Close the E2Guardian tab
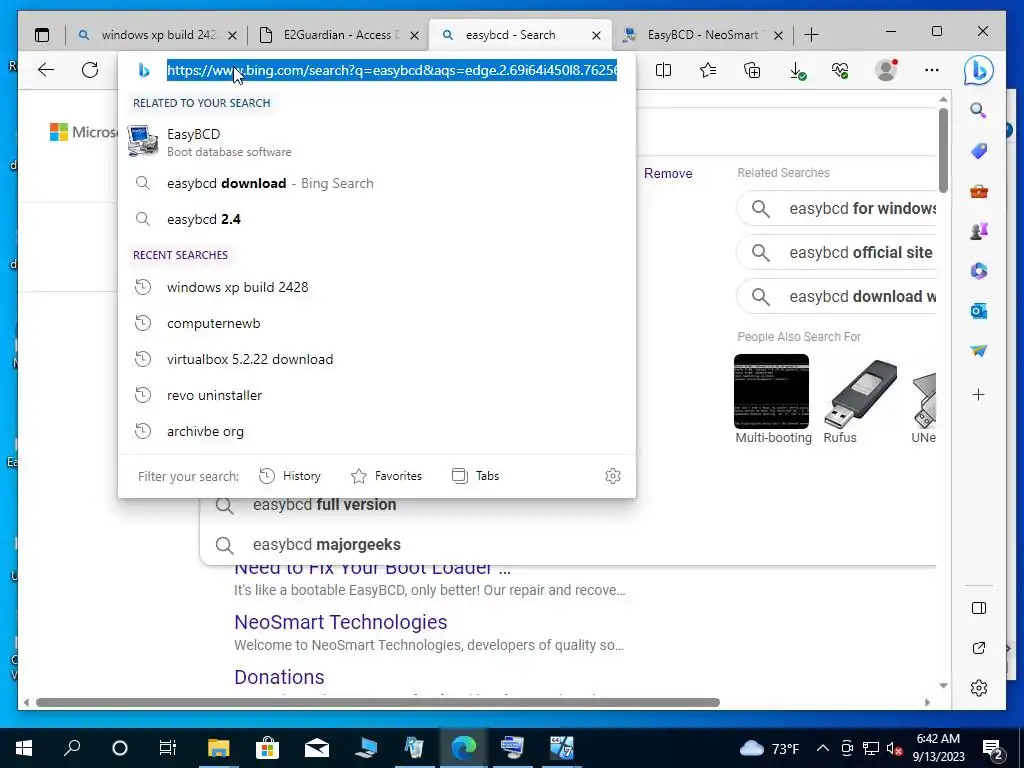 tap(414, 35)
